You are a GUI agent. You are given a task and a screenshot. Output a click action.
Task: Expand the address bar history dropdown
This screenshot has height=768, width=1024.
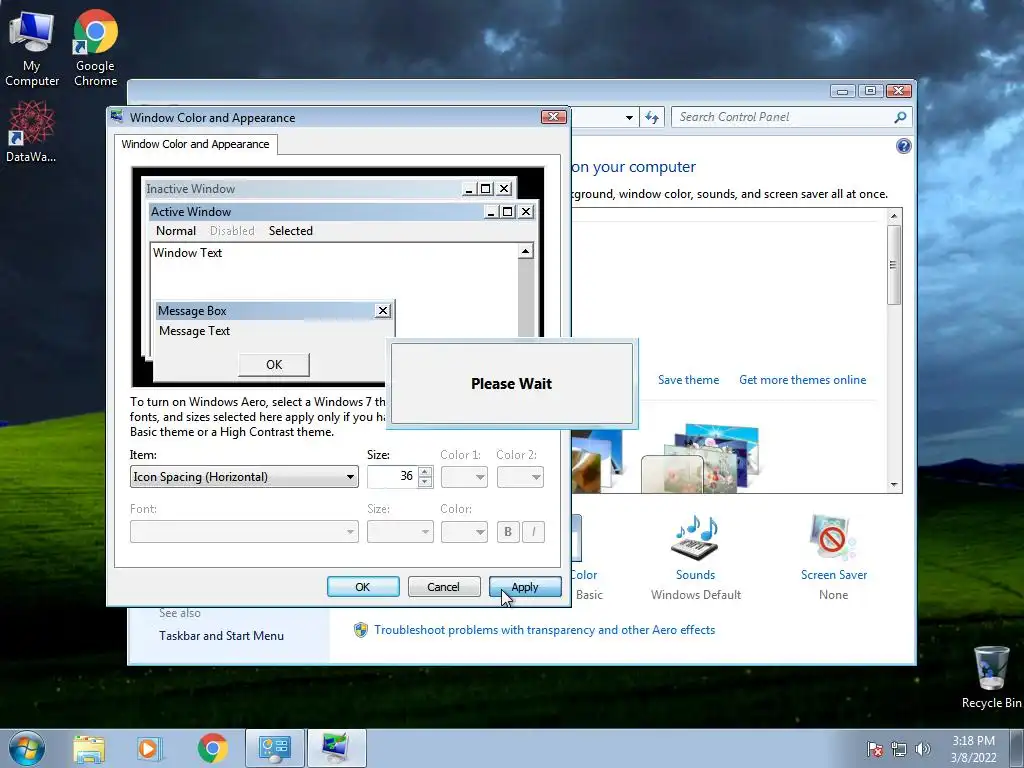click(629, 118)
